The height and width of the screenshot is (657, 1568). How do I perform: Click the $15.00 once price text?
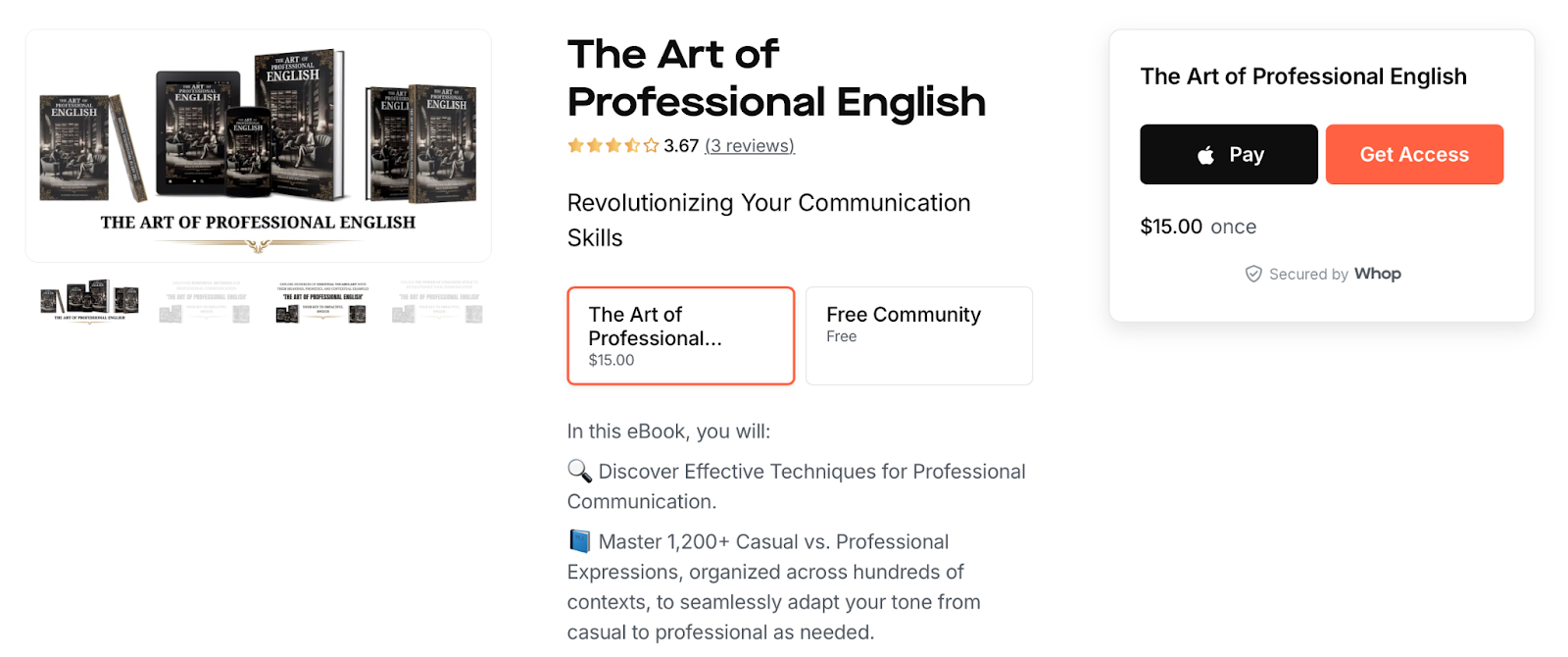point(1198,227)
